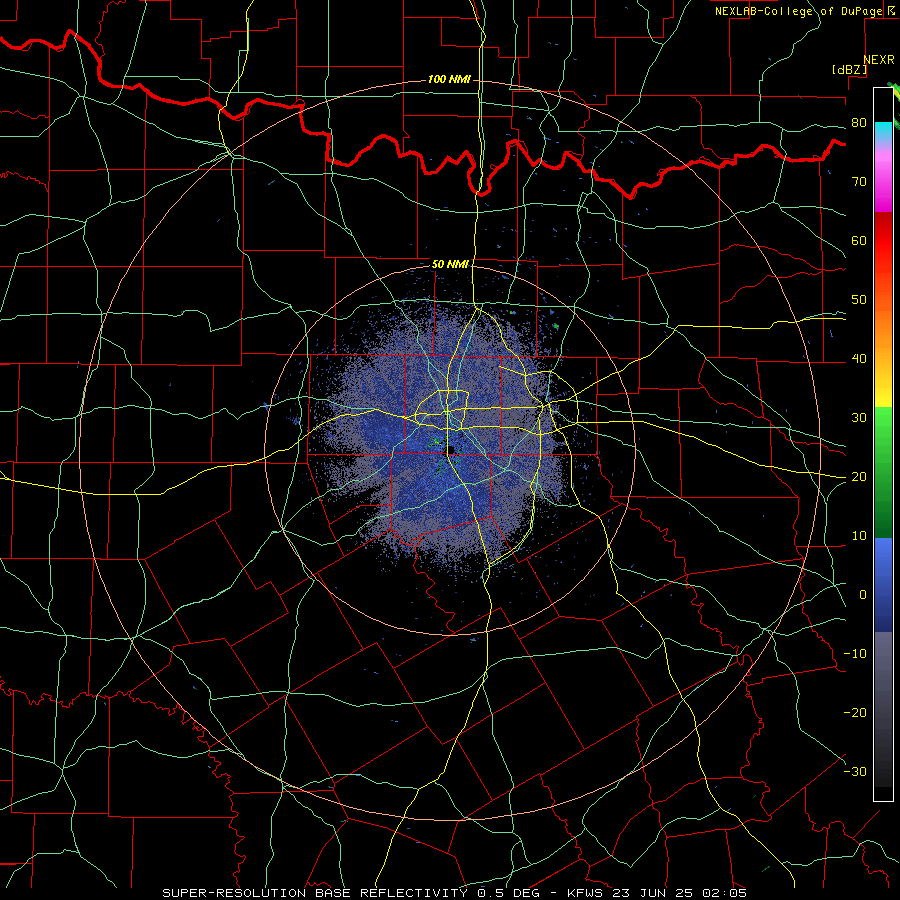The width and height of the screenshot is (900, 900).
Task: Click the 50 NMI range ring label
Action: tap(451, 265)
